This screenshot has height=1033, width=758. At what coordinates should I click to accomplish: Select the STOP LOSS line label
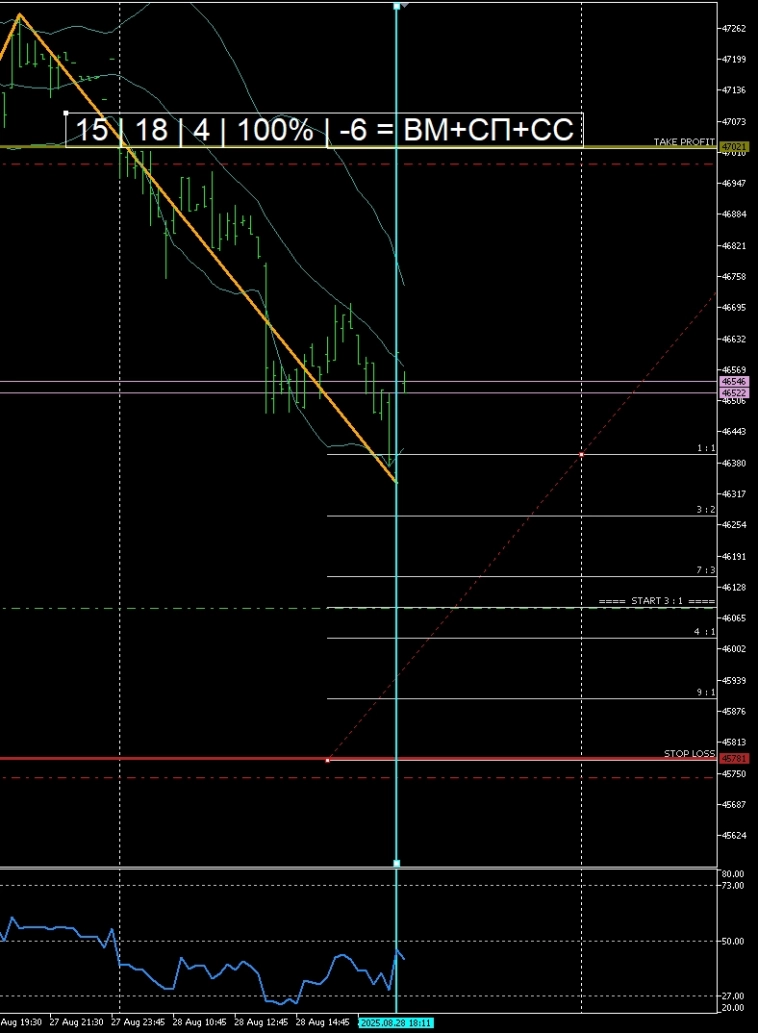coord(689,754)
